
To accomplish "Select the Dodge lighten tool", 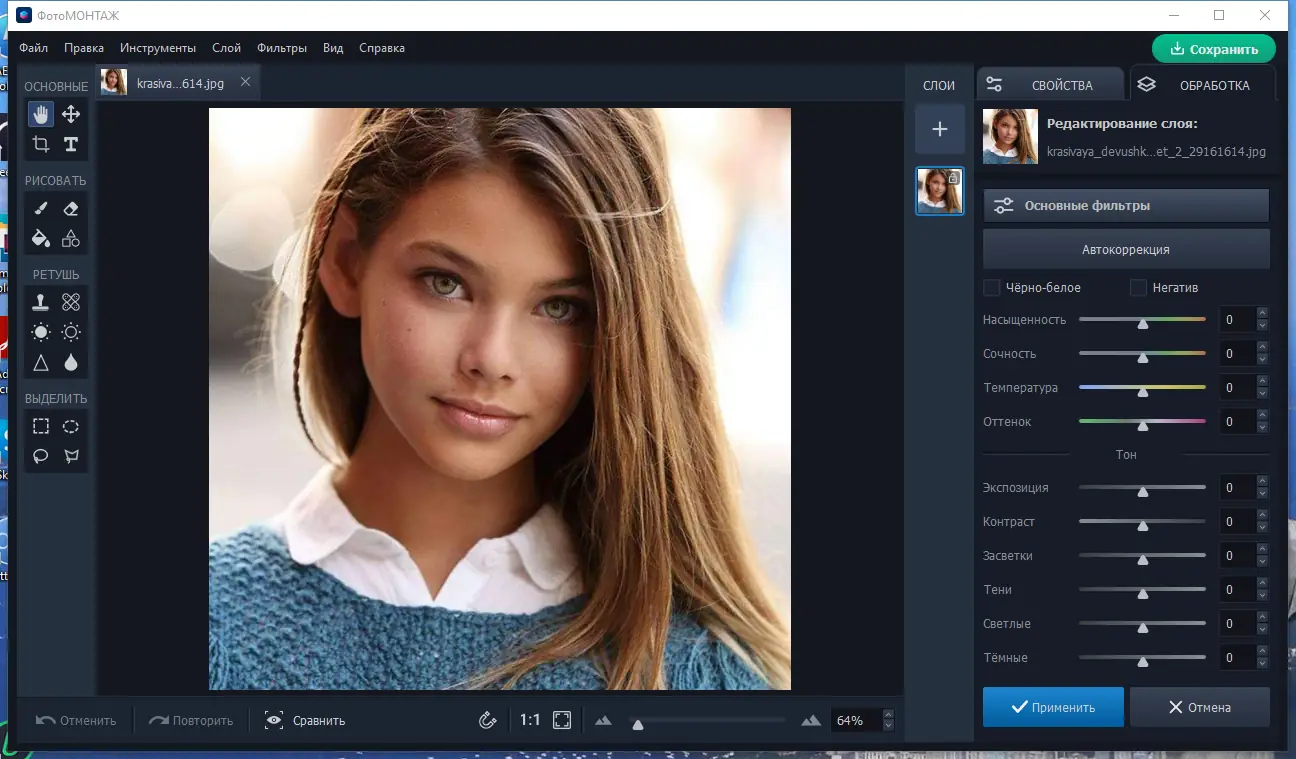I will 41,332.
